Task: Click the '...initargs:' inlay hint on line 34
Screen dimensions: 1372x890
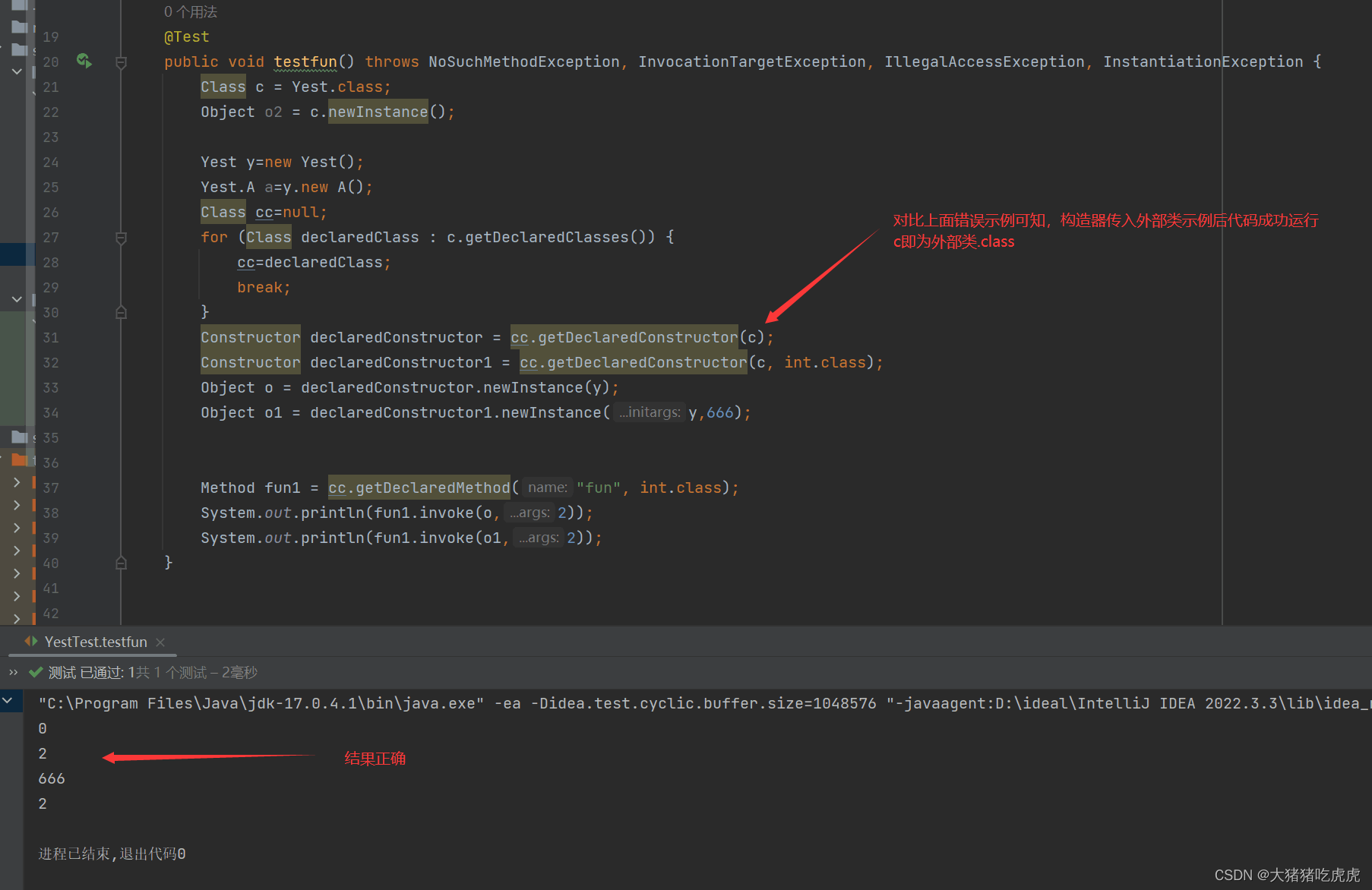Action: (x=650, y=412)
